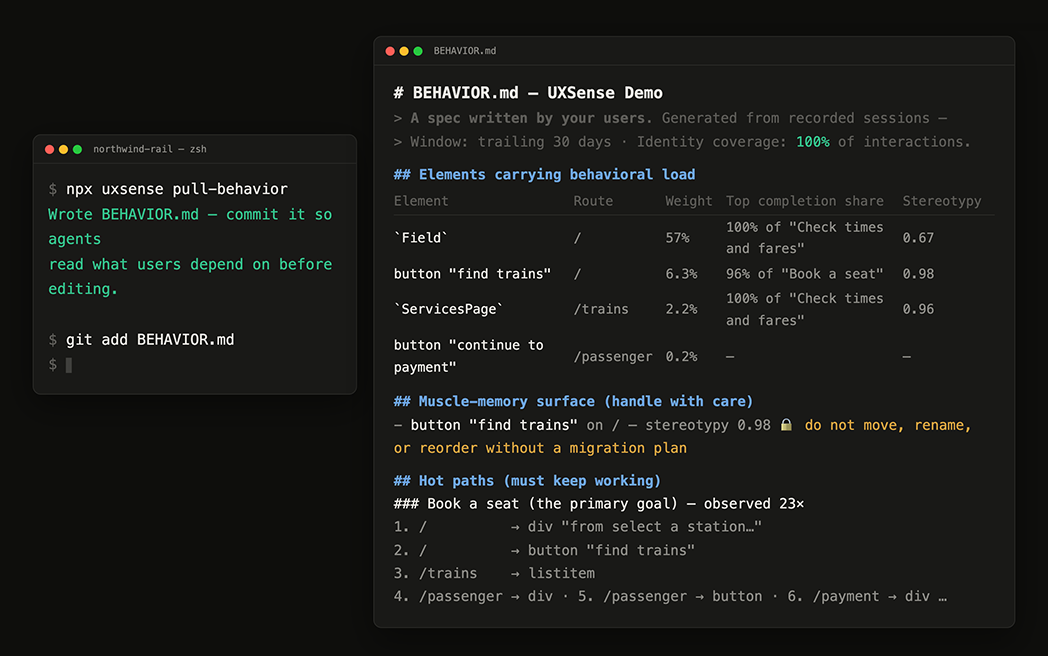
Task: Click step 2 'button "find trains"' in hot path
Action: pos(612,550)
